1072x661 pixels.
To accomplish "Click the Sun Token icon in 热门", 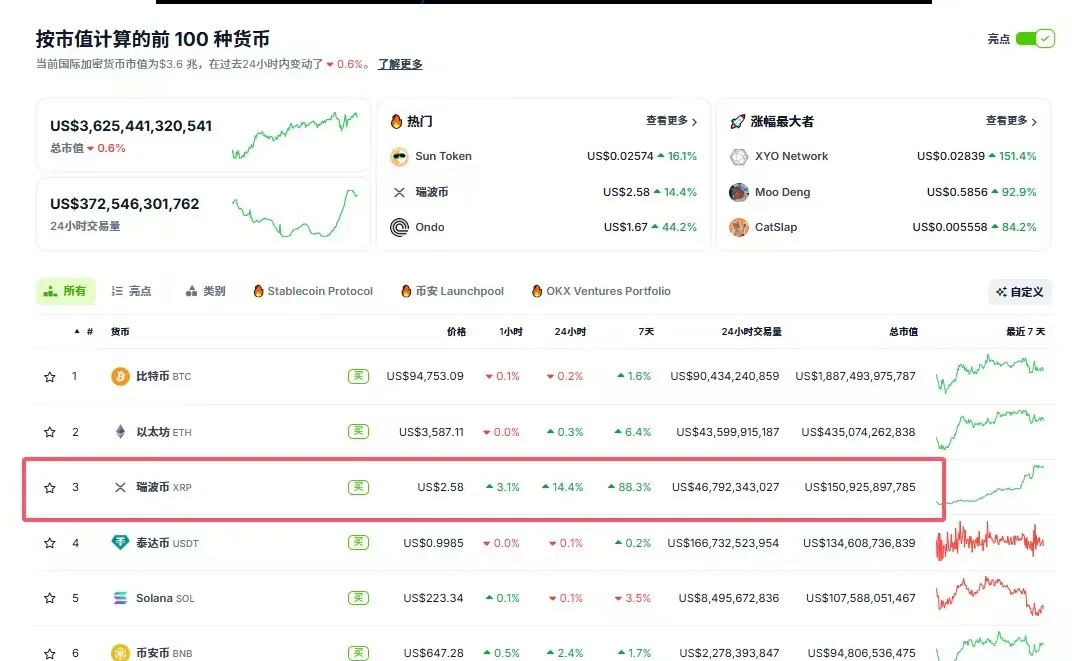I will 399,157.
